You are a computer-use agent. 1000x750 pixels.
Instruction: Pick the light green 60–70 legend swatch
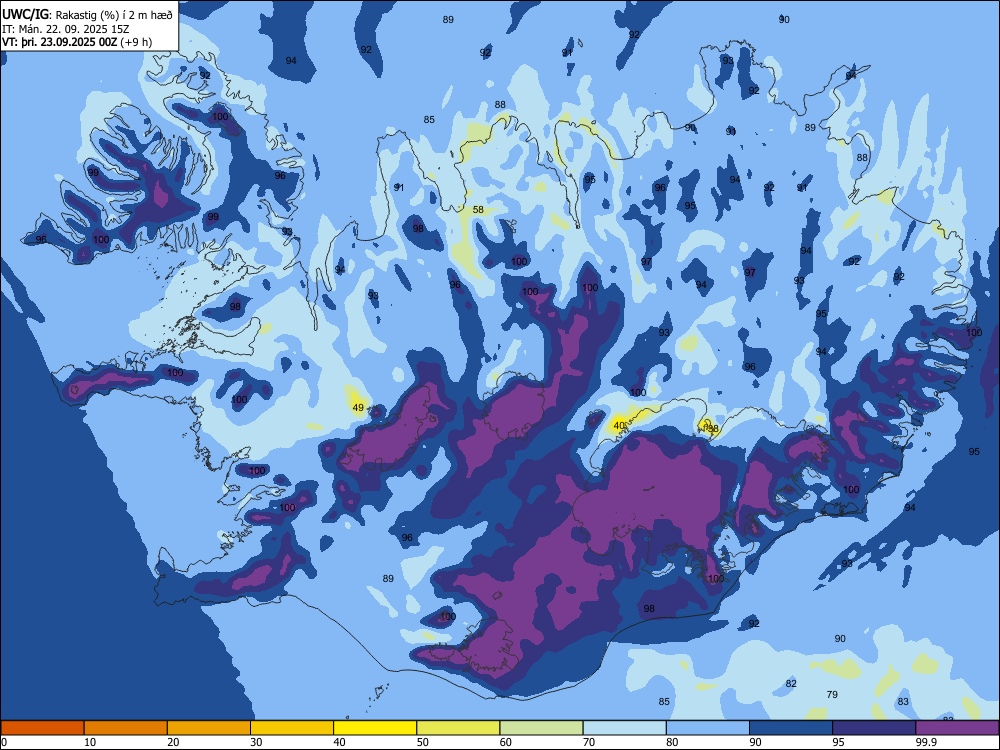[541, 728]
